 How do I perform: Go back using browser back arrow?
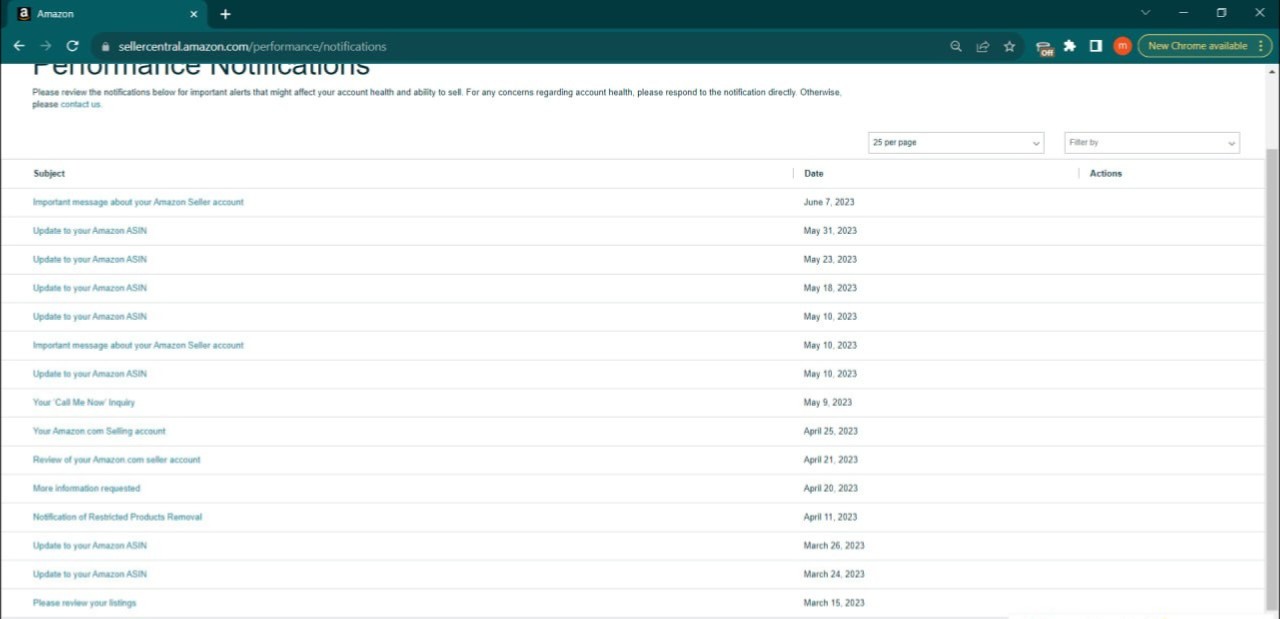pyautogui.click(x=19, y=46)
